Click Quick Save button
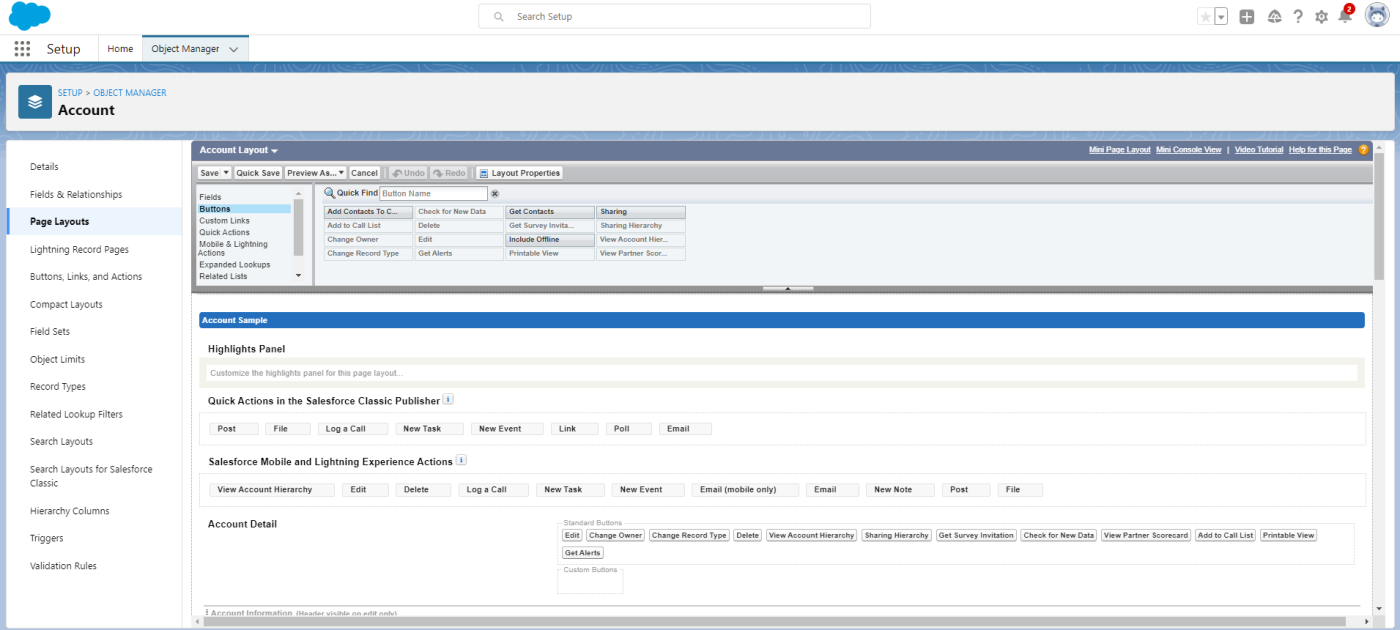This screenshot has height=630, width=1400. point(258,173)
